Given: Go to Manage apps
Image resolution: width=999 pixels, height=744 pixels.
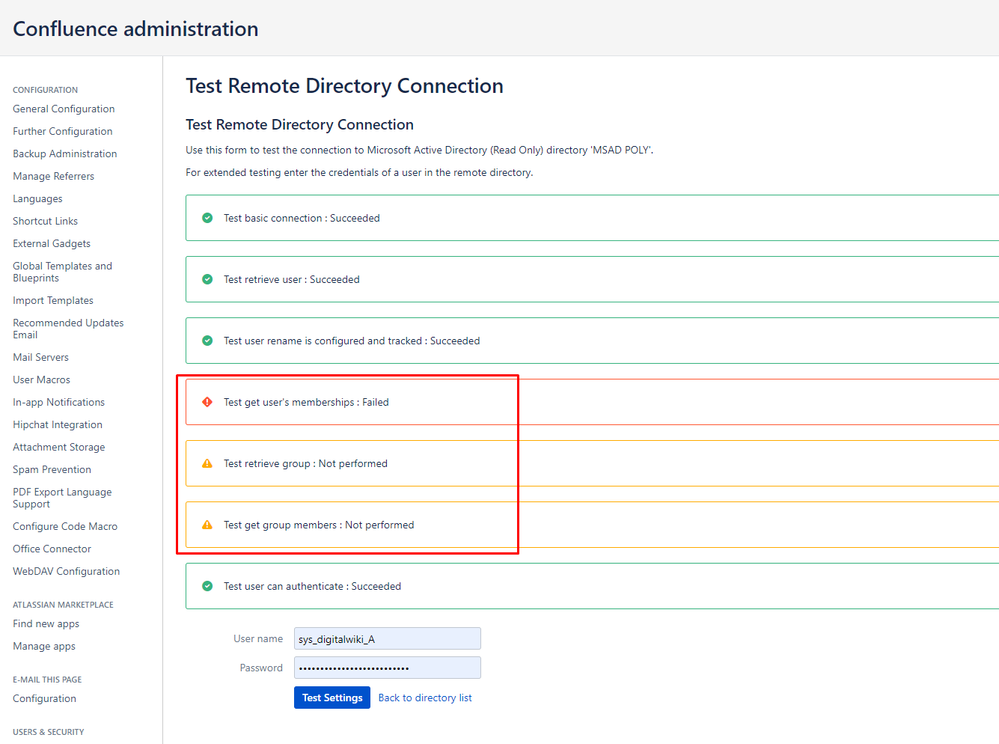Looking at the screenshot, I should coord(44,646).
